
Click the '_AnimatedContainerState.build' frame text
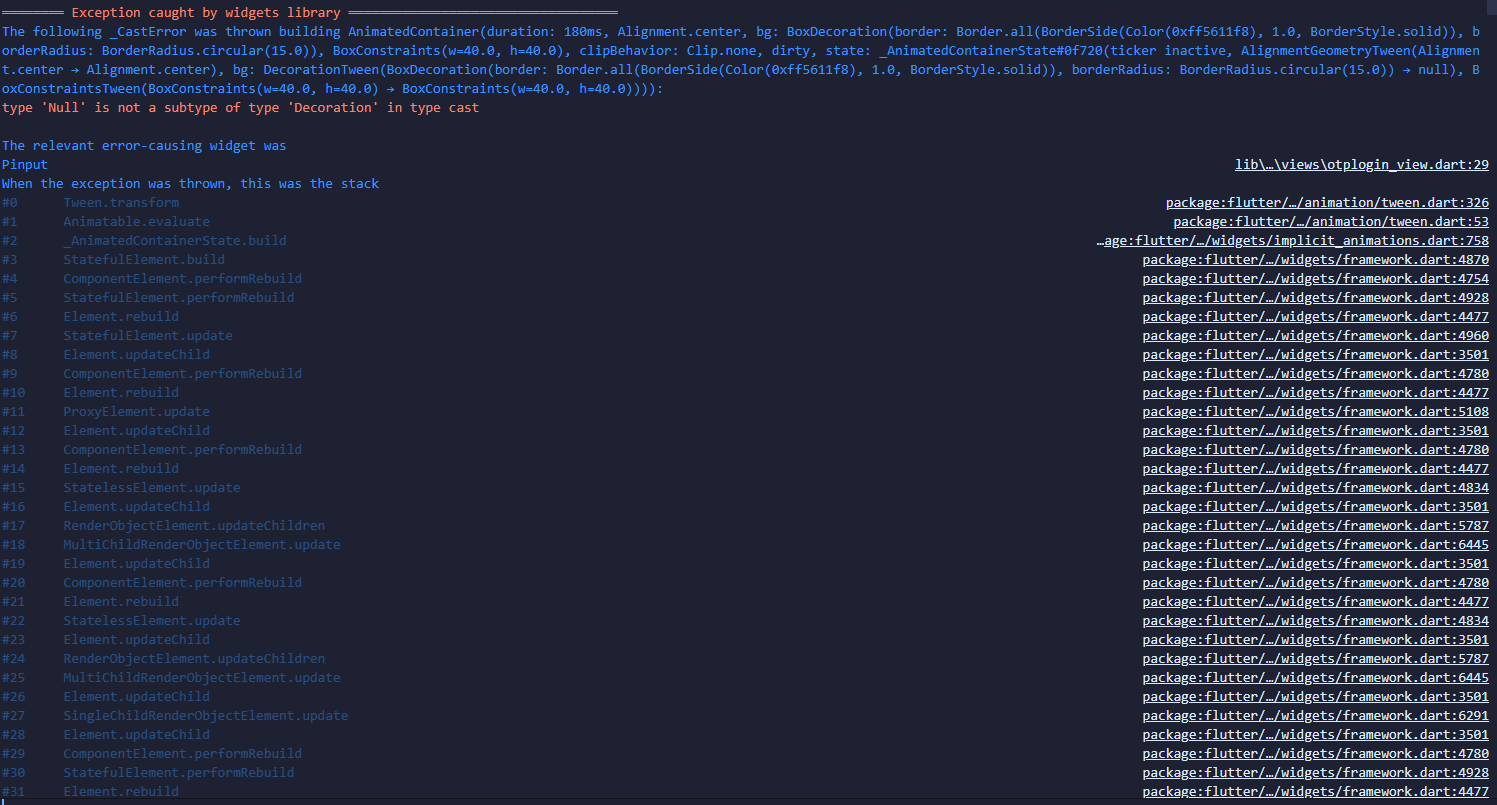tap(175, 241)
